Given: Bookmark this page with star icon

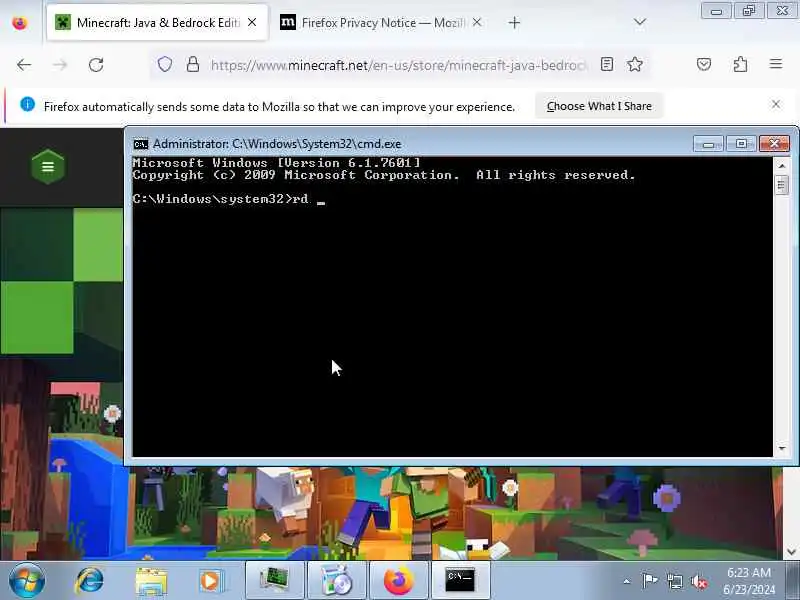Looking at the screenshot, I should coord(635,64).
